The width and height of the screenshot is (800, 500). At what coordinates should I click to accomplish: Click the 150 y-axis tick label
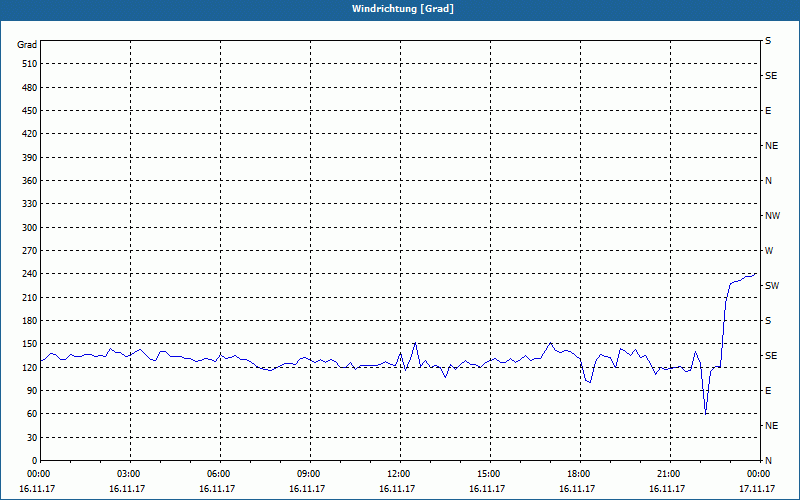coord(30,344)
